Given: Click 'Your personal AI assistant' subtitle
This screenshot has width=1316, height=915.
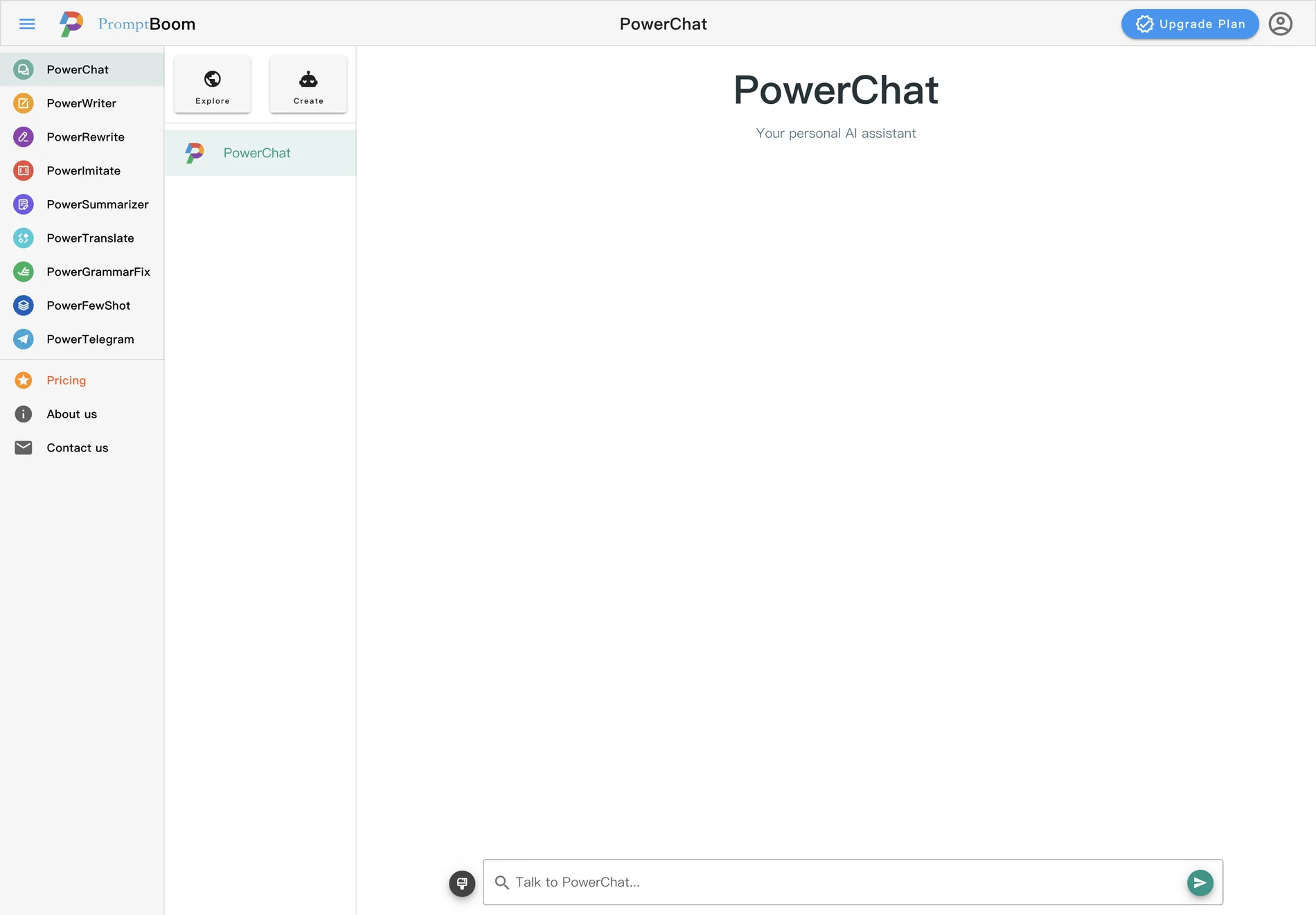Looking at the screenshot, I should [836, 133].
